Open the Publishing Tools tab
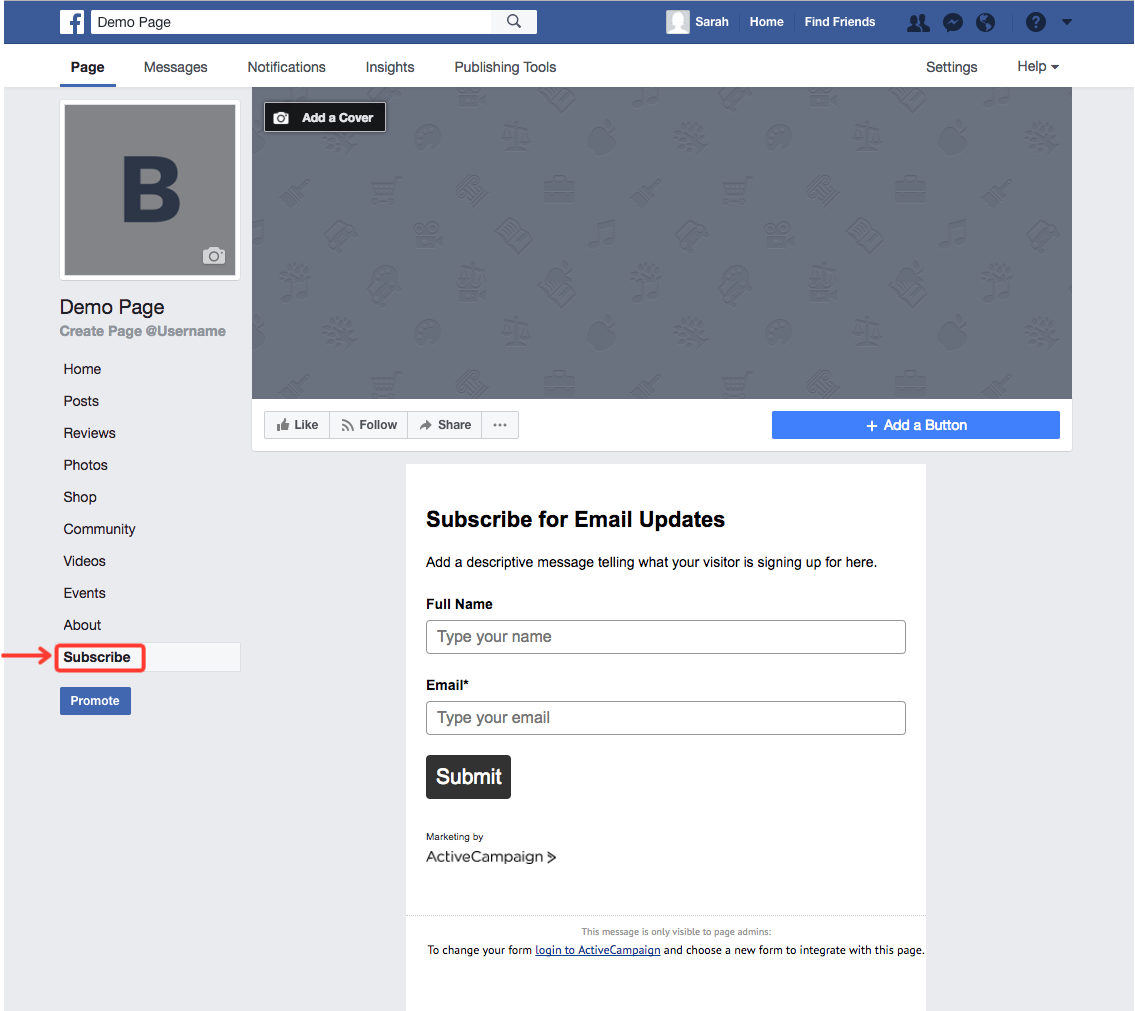 (505, 67)
